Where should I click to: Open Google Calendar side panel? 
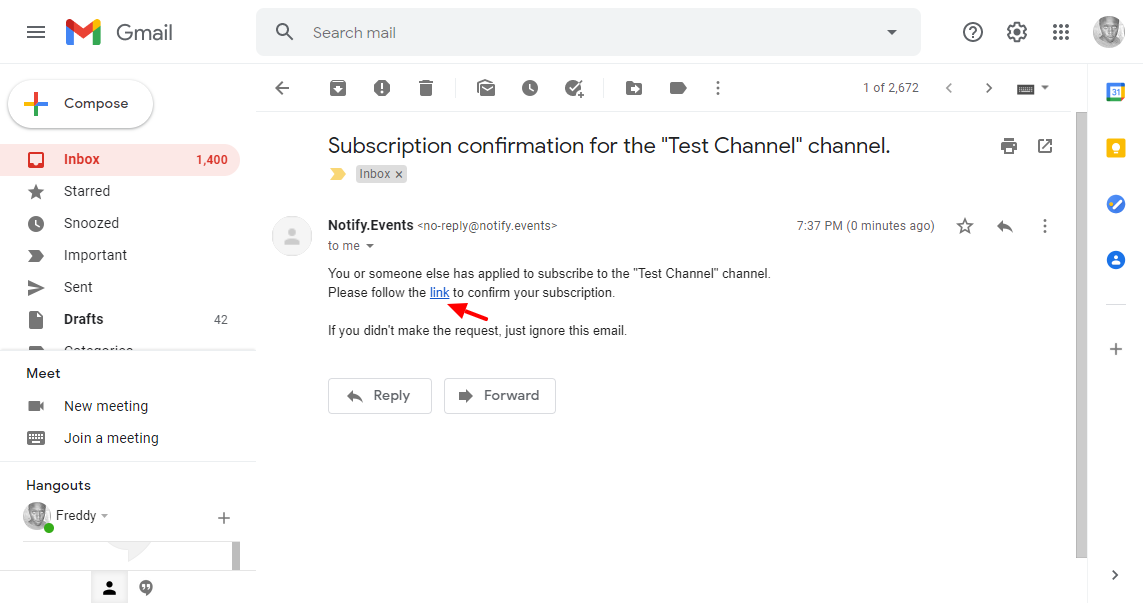pos(1115,92)
